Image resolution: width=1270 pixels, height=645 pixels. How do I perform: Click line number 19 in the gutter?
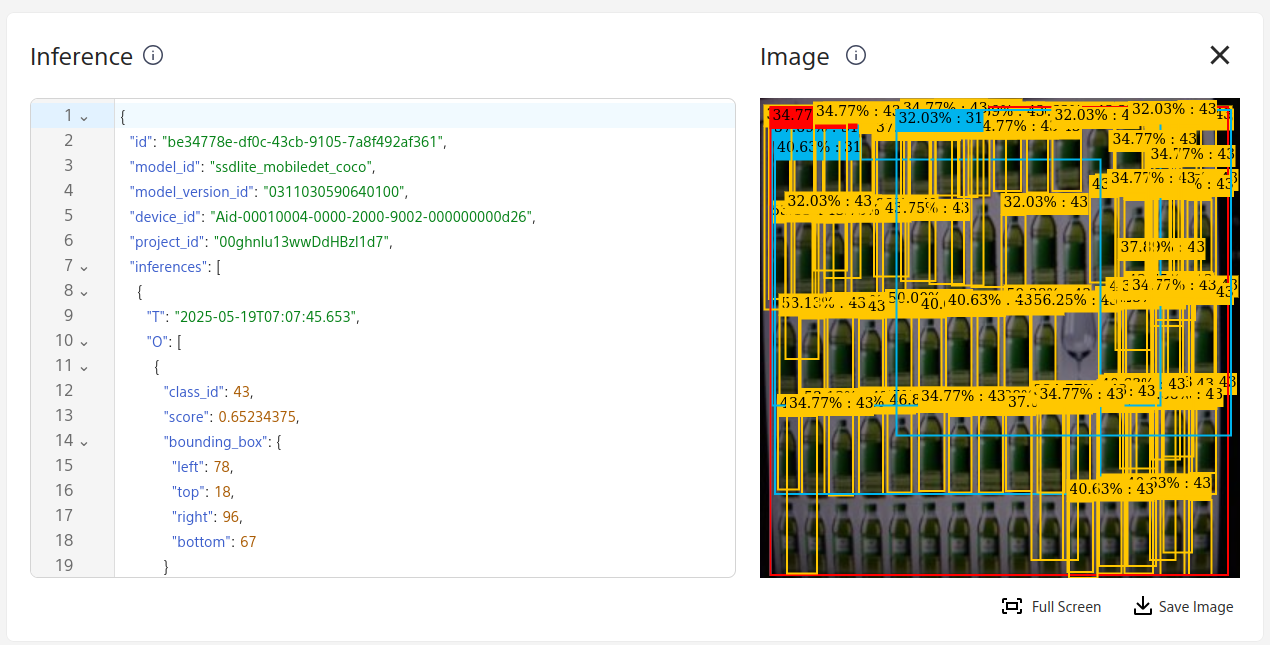point(63,566)
